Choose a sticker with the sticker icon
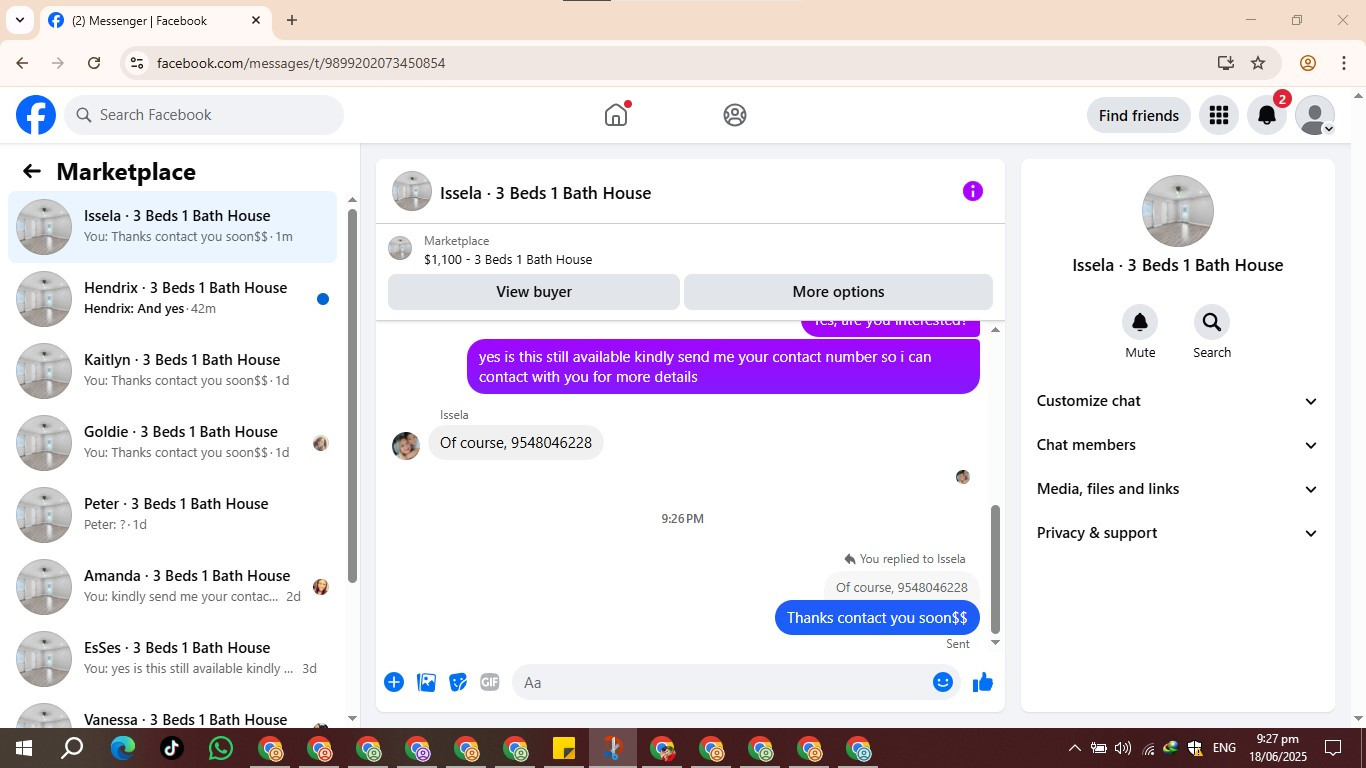The image size is (1366, 768). tap(458, 682)
